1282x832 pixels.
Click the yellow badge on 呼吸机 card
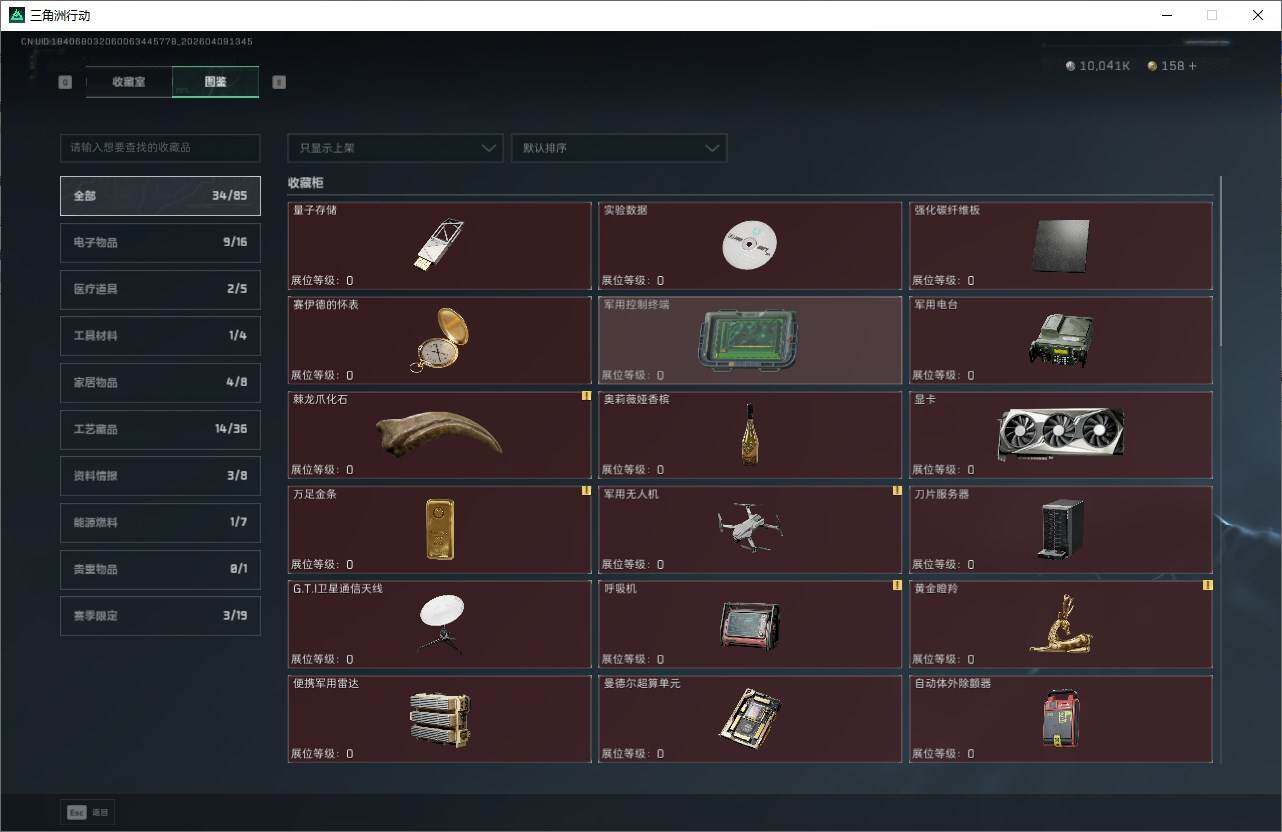tap(897, 585)
